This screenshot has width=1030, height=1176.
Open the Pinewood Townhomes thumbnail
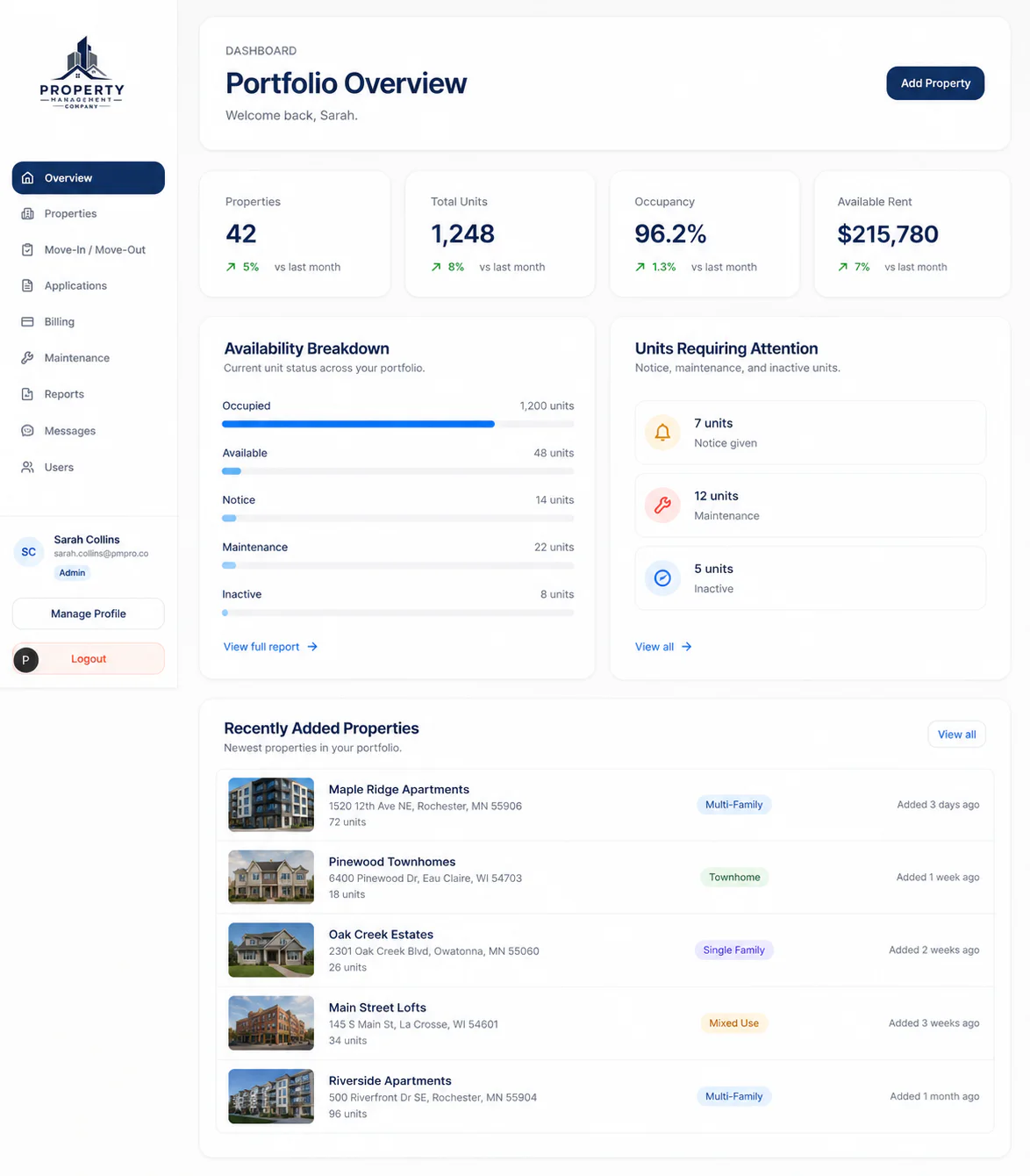(271, 877)
